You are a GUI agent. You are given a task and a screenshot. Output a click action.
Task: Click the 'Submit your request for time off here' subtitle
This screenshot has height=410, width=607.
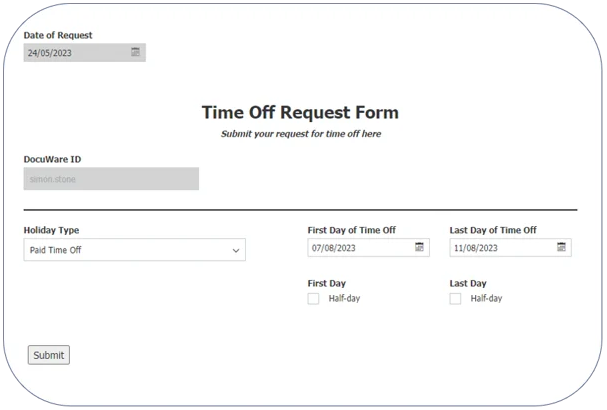click(x=300, y=134)
